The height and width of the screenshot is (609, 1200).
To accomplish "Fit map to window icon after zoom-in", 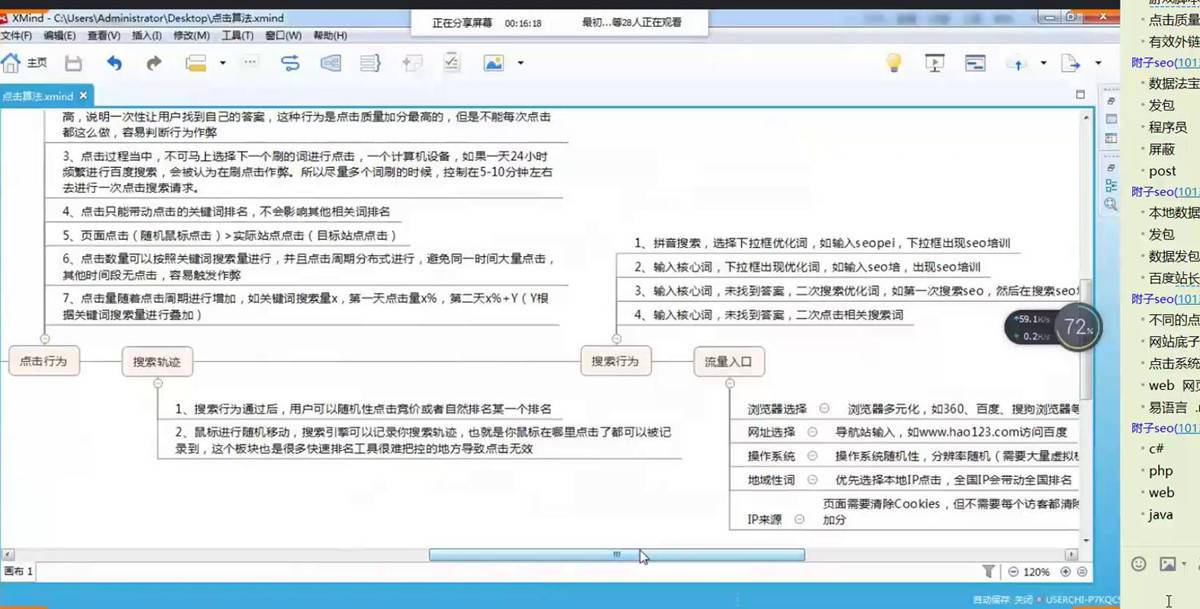I will click(x=1082, y=572).
